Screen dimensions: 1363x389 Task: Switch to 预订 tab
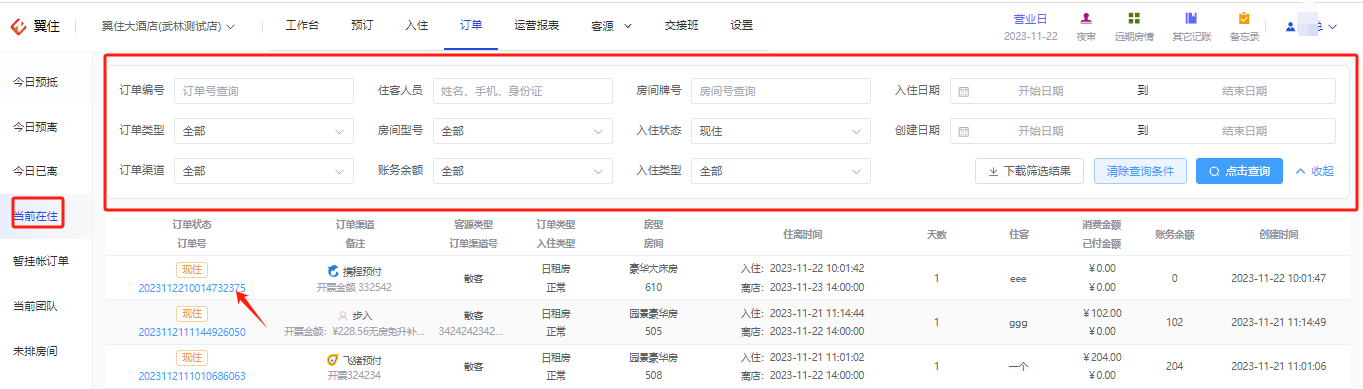(362, 26)
